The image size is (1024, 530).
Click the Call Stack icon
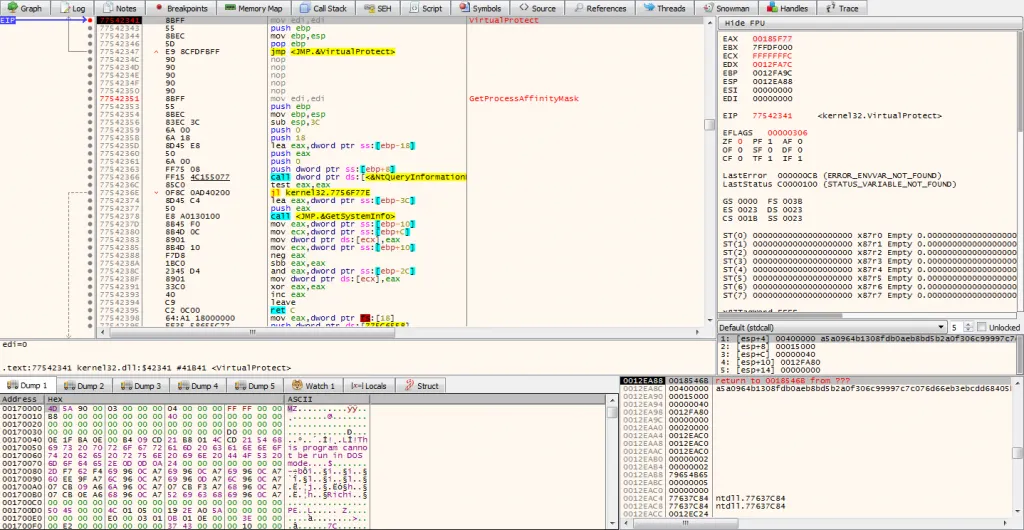click(303, 8)
